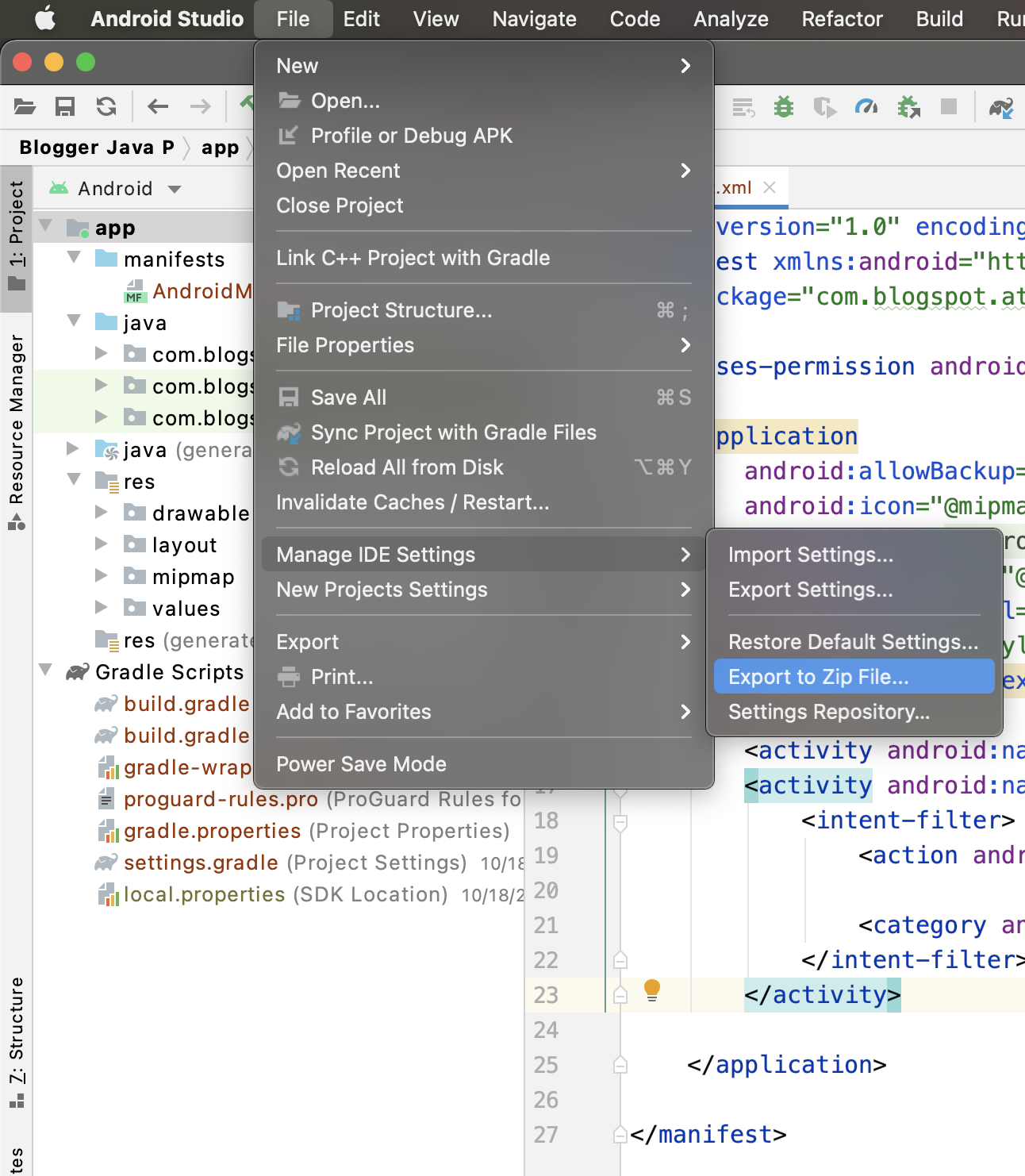The height and width of the screenshot is (1176, 1025).
Task: Click the Debug bug toolbar icon
Action: (784, 106)
